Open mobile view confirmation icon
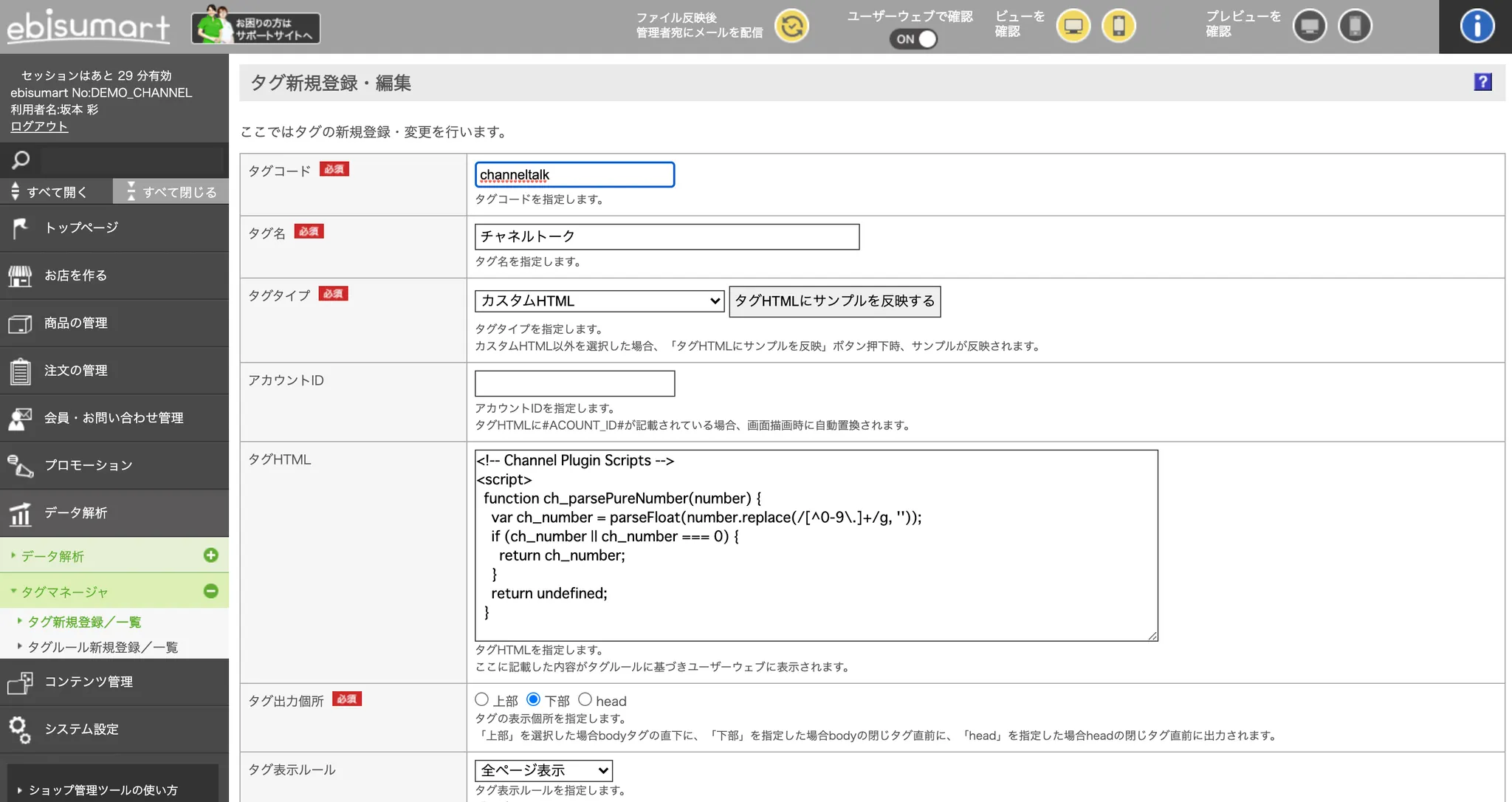This screenshot has width=1512, height=802. pos(1118,27)
